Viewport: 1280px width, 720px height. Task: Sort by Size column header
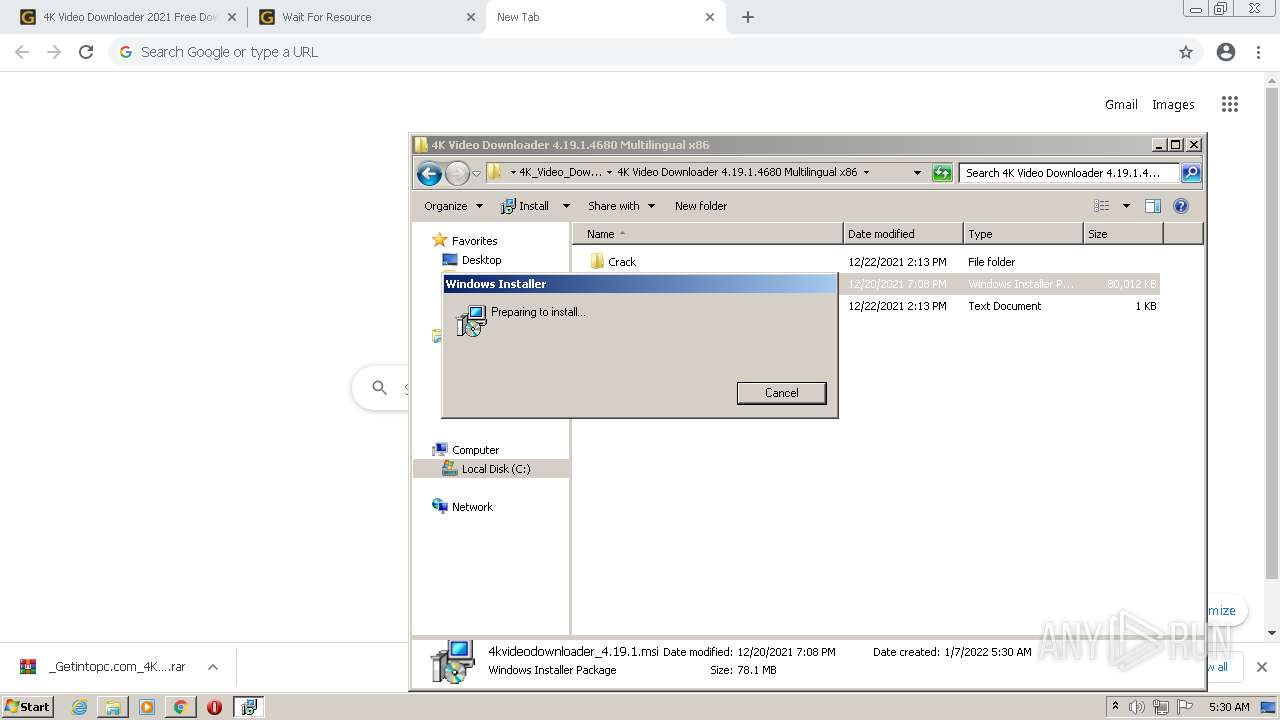tap(1123, 234)
